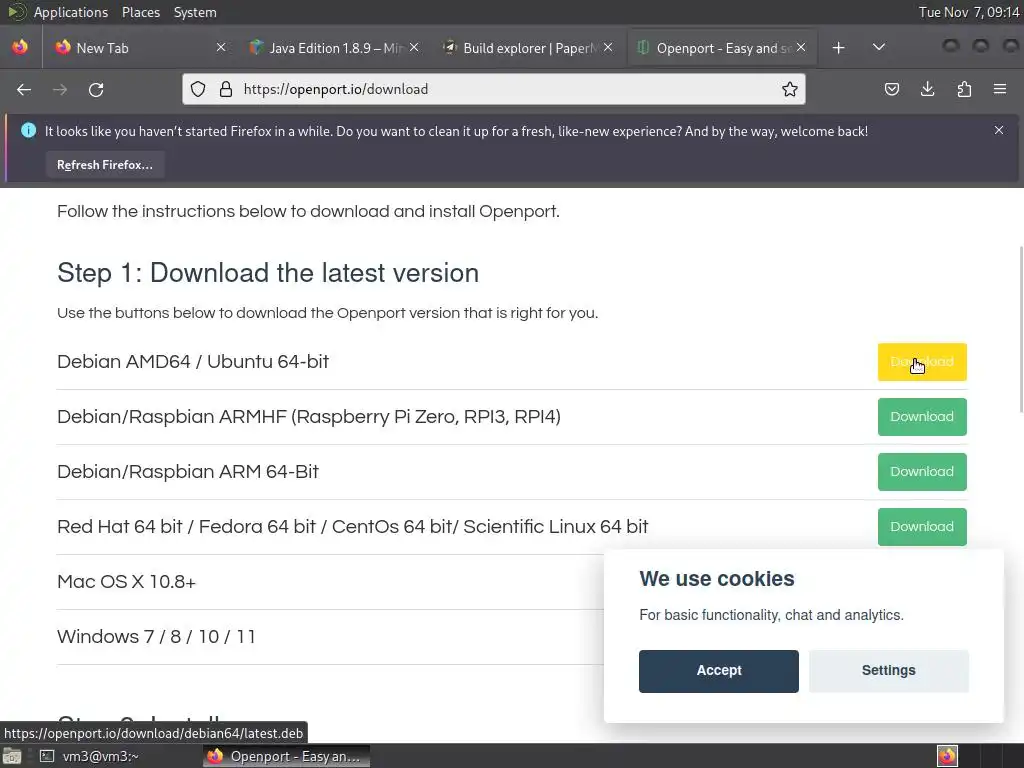Switch to Java Edition 1.8.9 tab
Screen dimensions: 1024x768
point(332,48)
